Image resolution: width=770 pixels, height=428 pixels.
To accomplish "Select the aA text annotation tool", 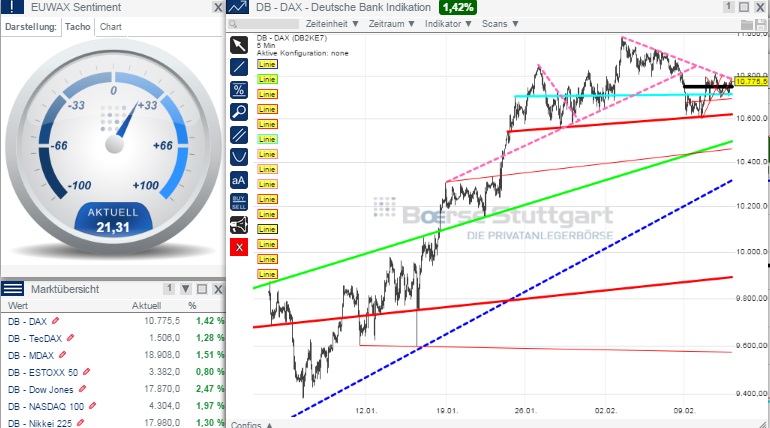I will point(239,180).
